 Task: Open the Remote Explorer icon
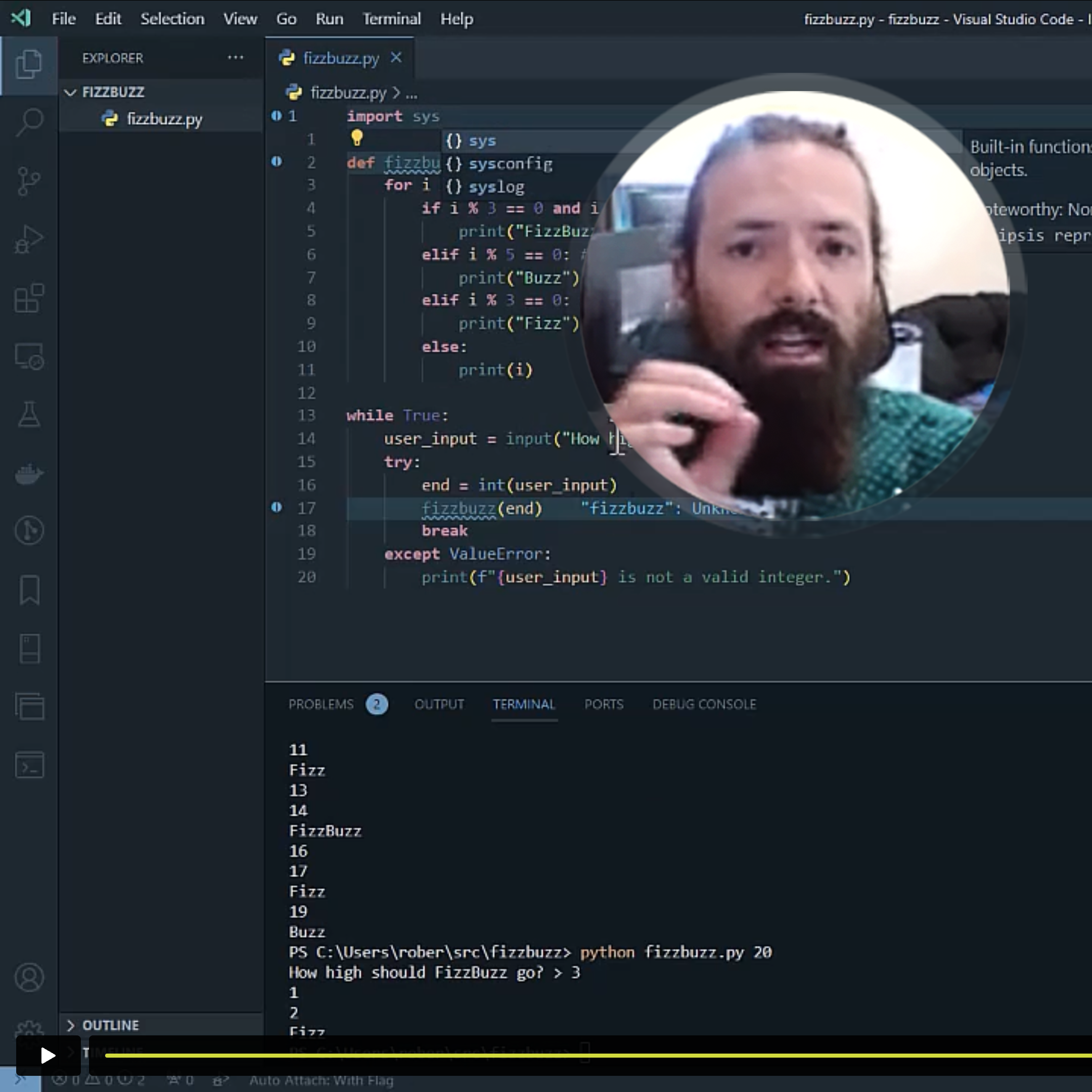pyautogui.click(x=29, y=356)
